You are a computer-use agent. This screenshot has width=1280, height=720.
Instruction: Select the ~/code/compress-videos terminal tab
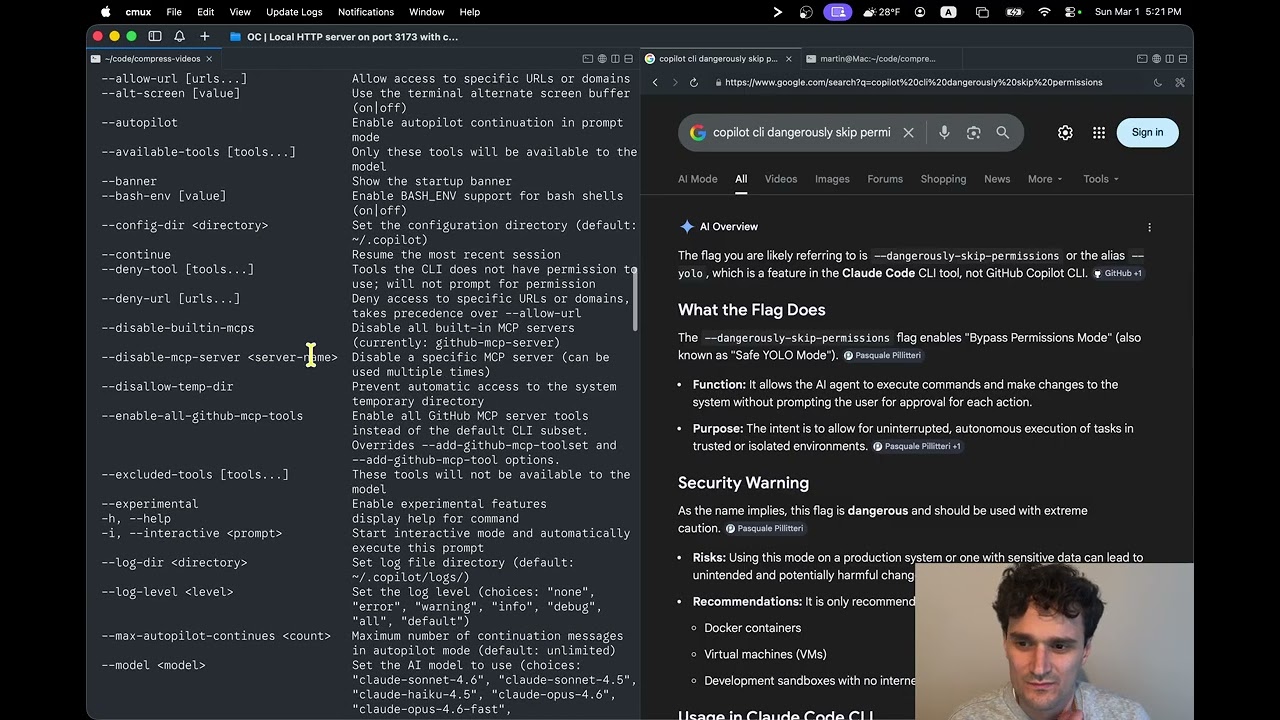[152, 59]
